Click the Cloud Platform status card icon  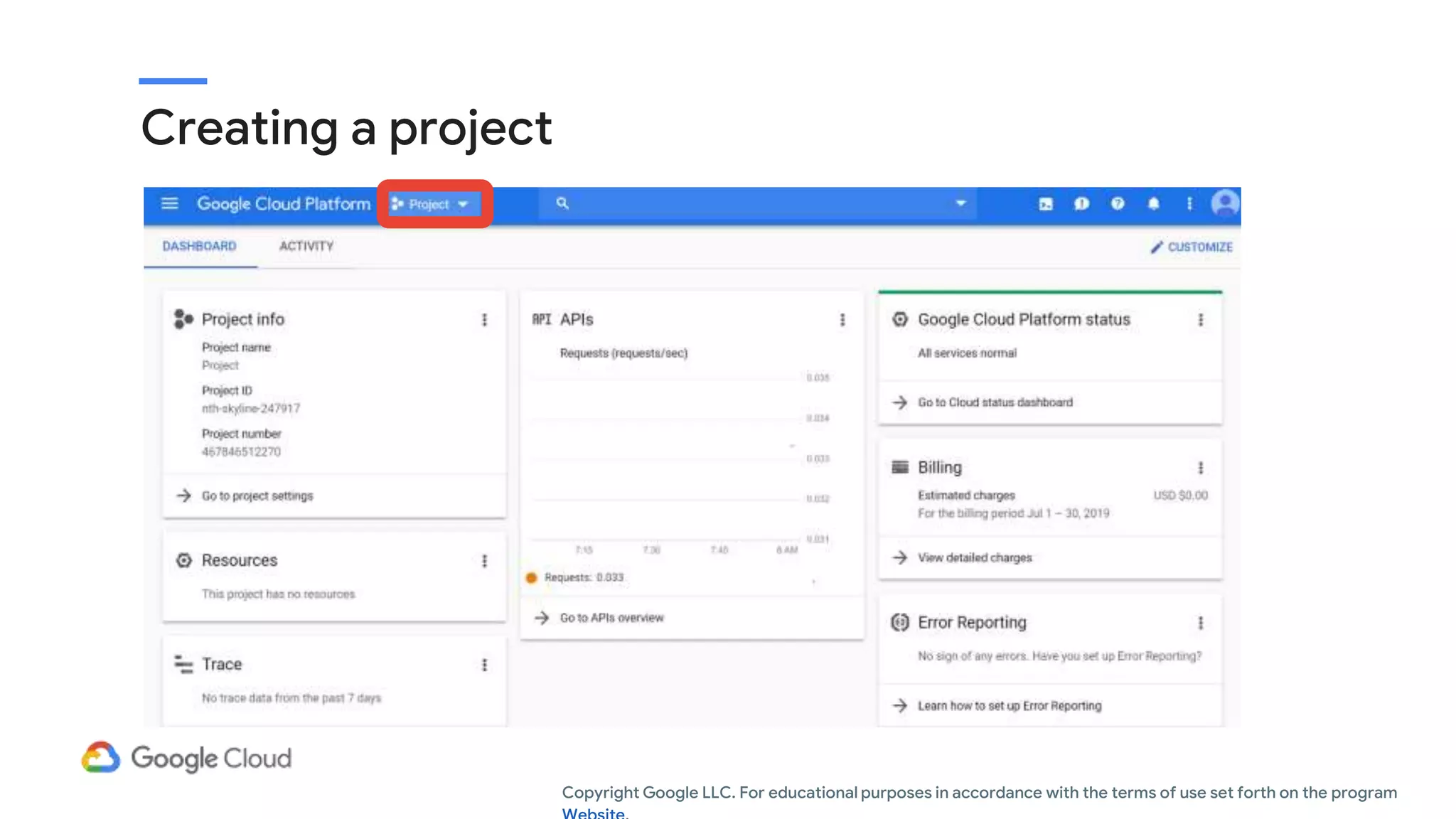pyautogui.click(x=900, y=319)
